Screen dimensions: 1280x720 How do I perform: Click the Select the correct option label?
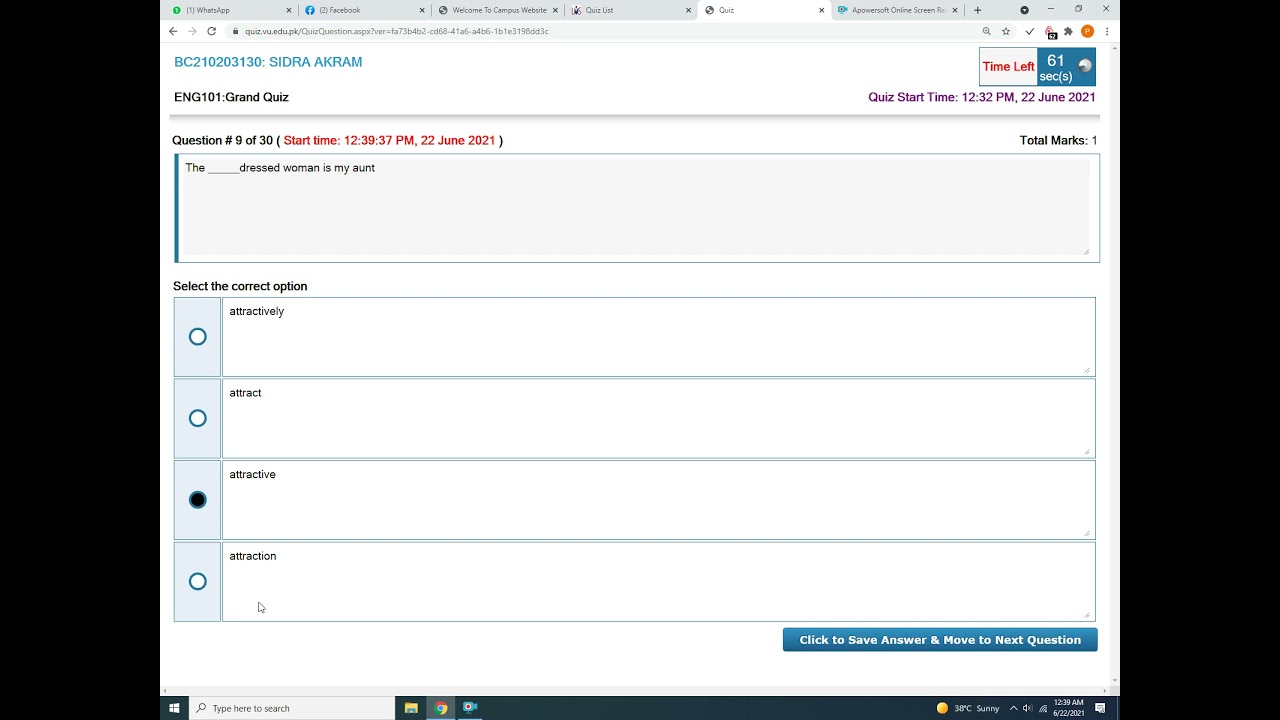240,286
